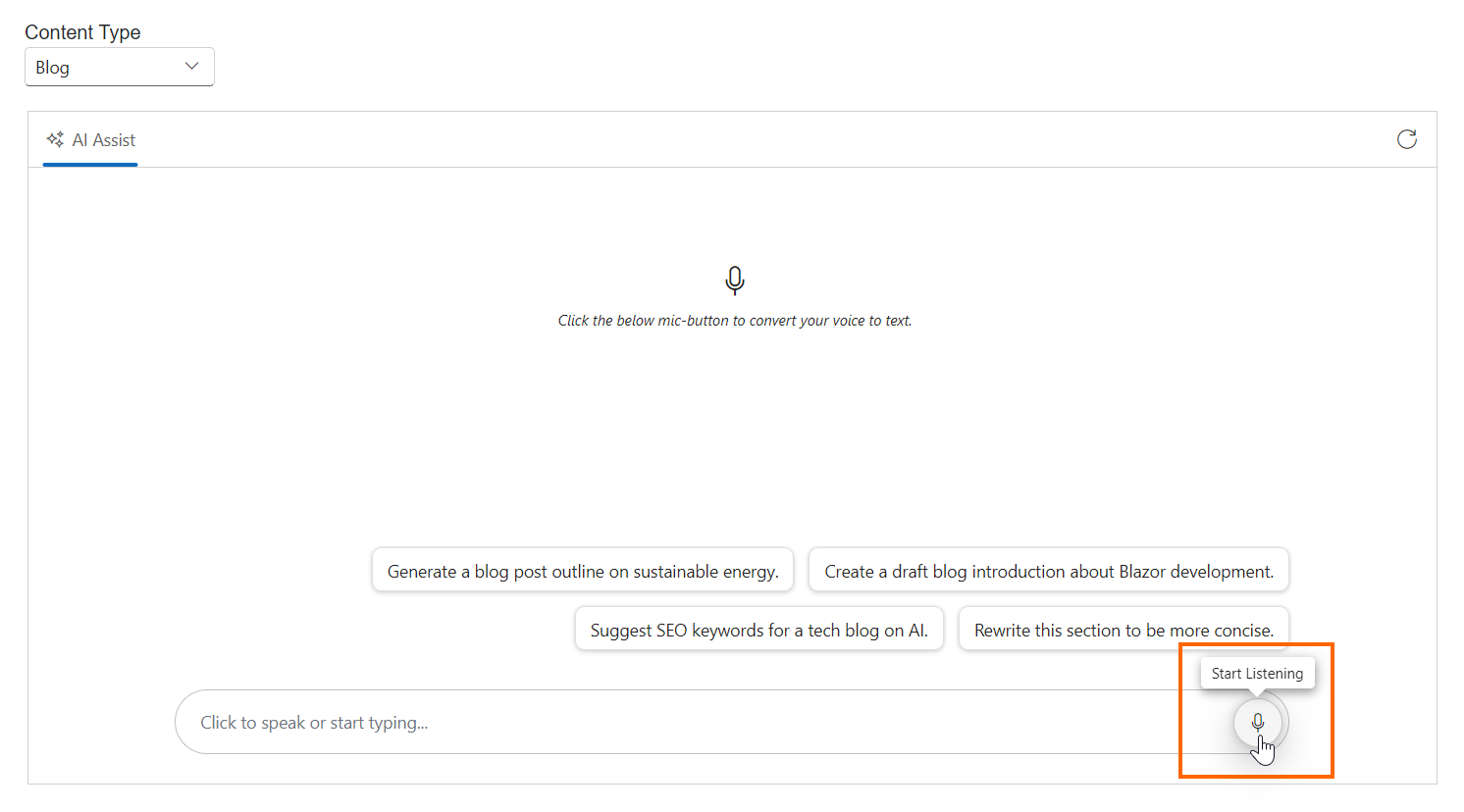Viewport: 1464px width, 812px height.
Task: Click "Create a draft blog introduction about Blazor development."
Action: pos(1048,570)
